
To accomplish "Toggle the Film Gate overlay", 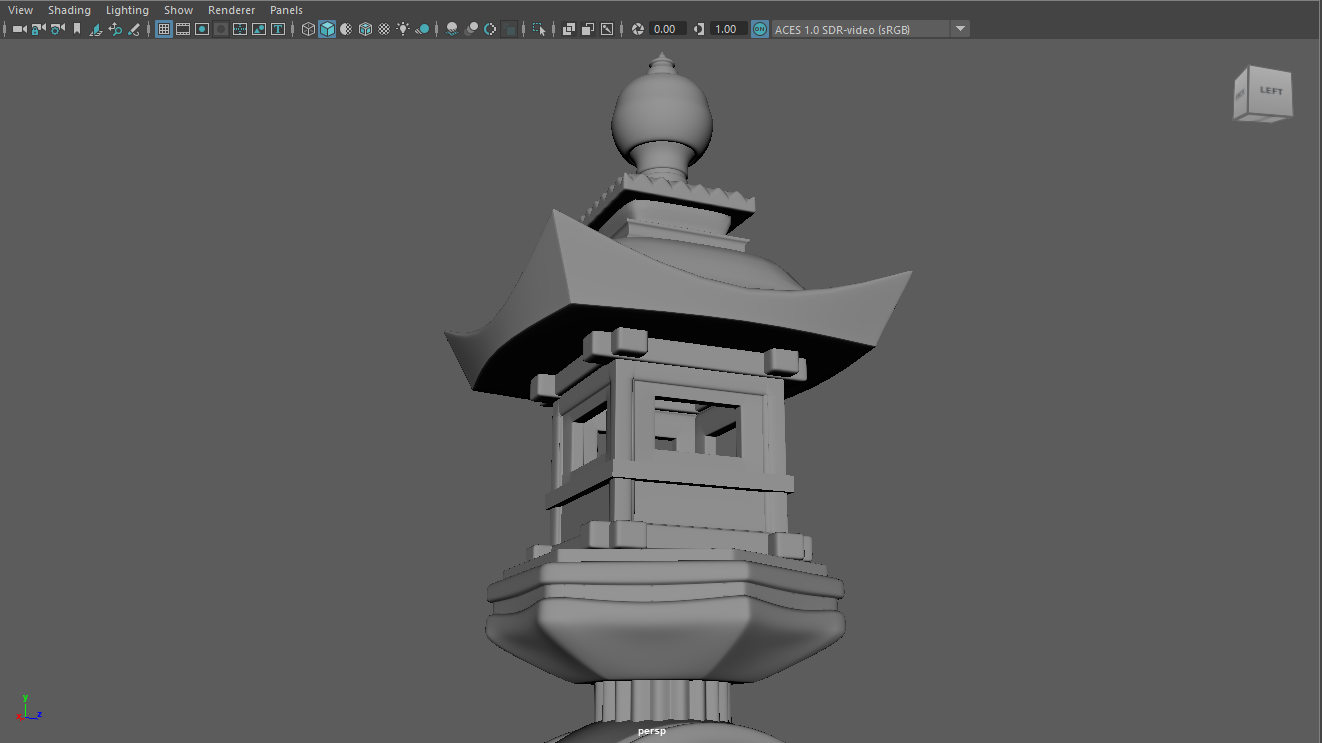I will pyautogui.click(x=183, y=29).
